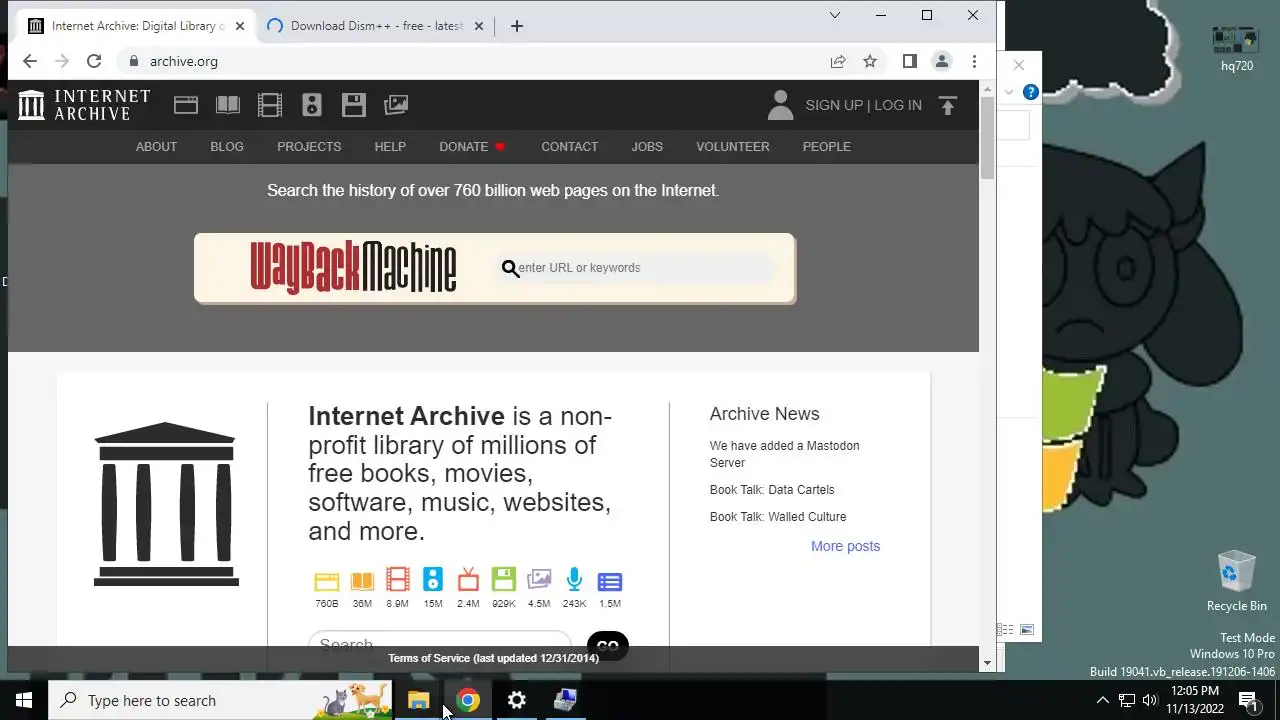Click the images icon labeled 4.5M
The image size is (1280, 720).
point(539,580)
